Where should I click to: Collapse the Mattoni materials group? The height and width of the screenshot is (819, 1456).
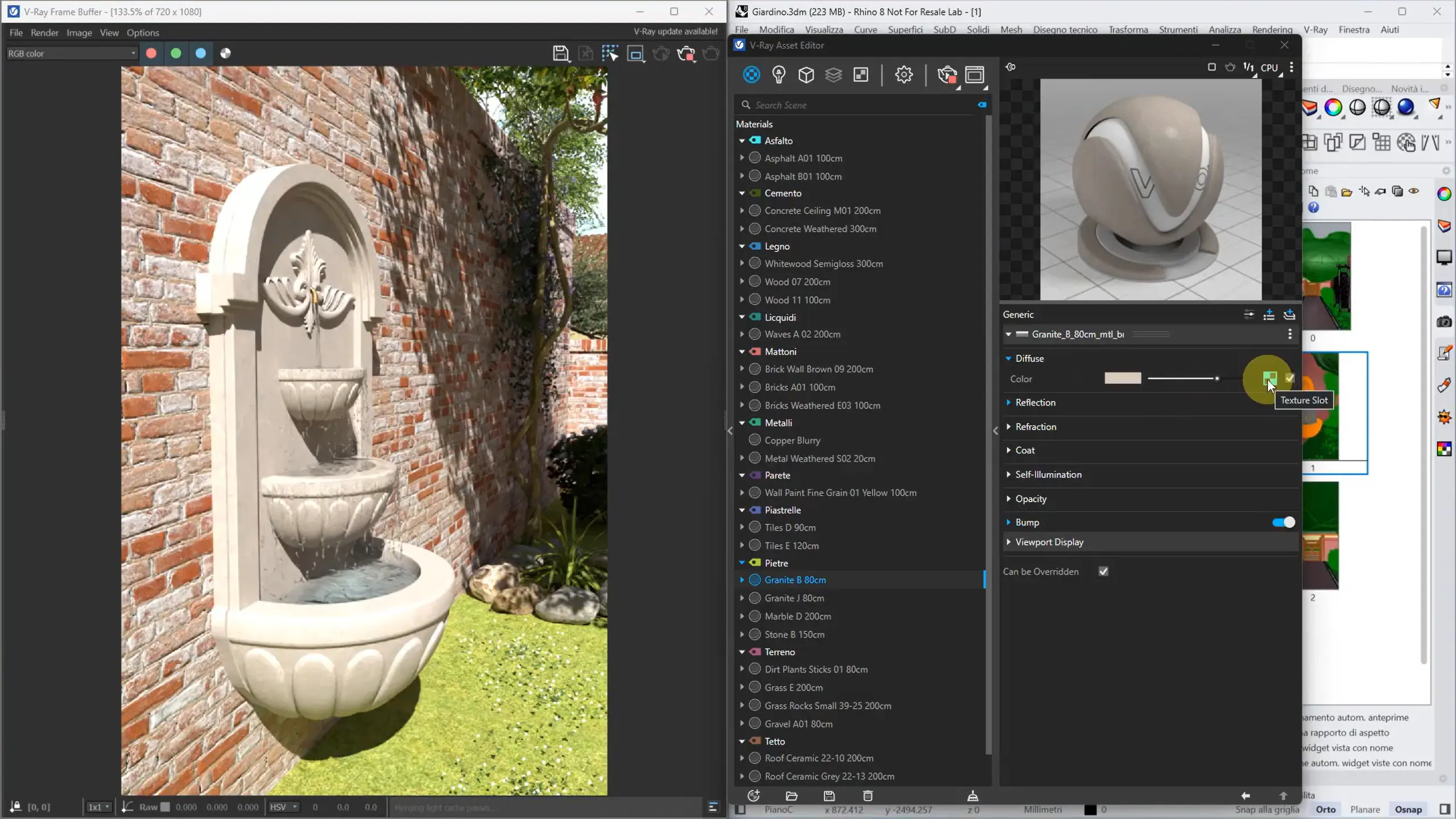tap(742, 351)
